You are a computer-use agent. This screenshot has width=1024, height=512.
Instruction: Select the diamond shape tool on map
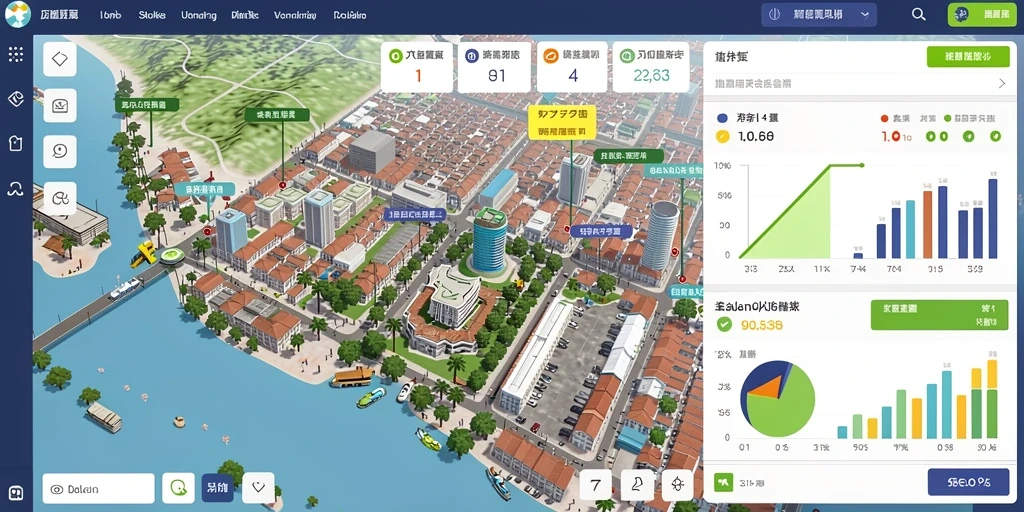60,59
